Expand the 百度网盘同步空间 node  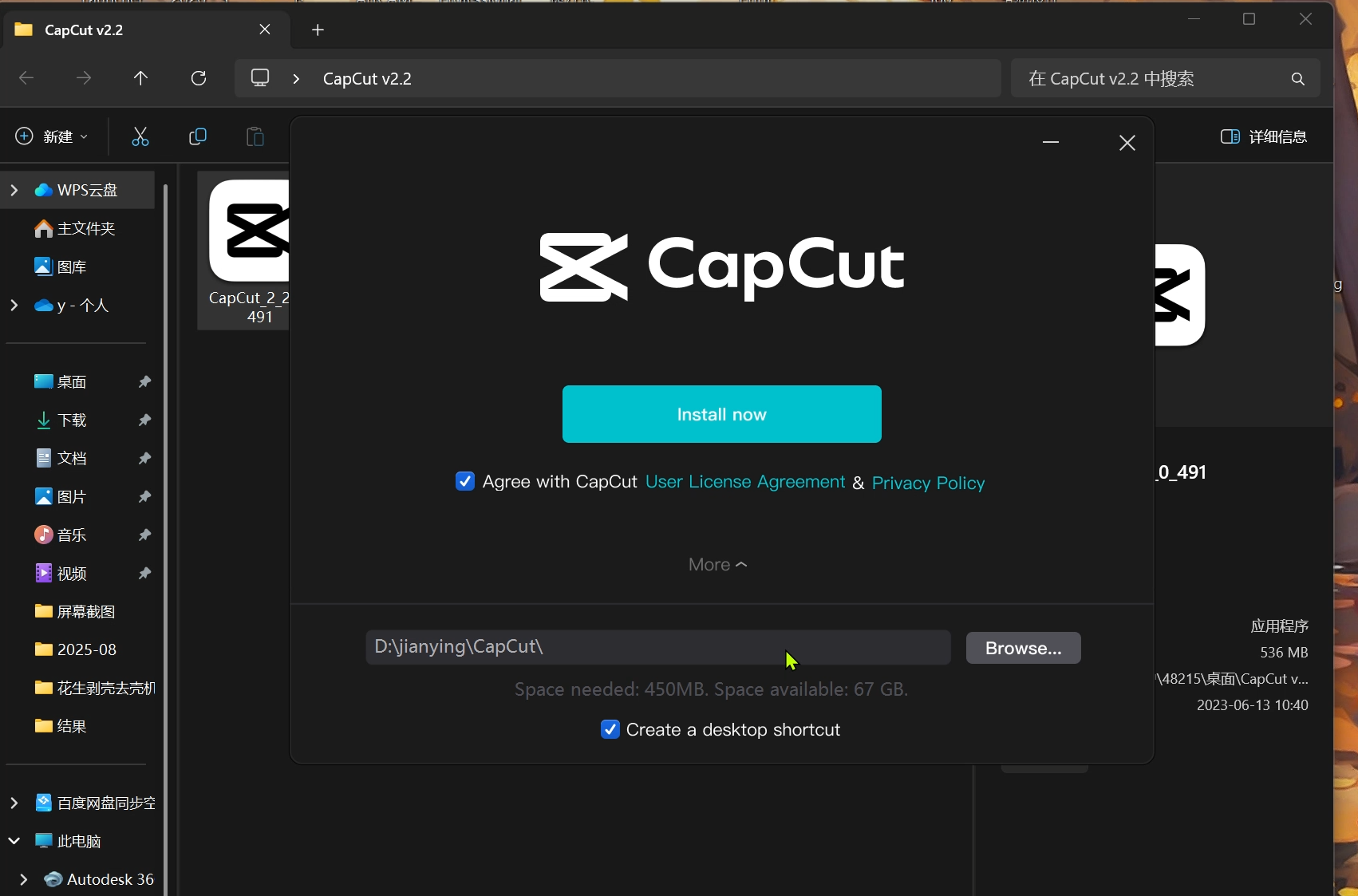click(x=14, y=803)
